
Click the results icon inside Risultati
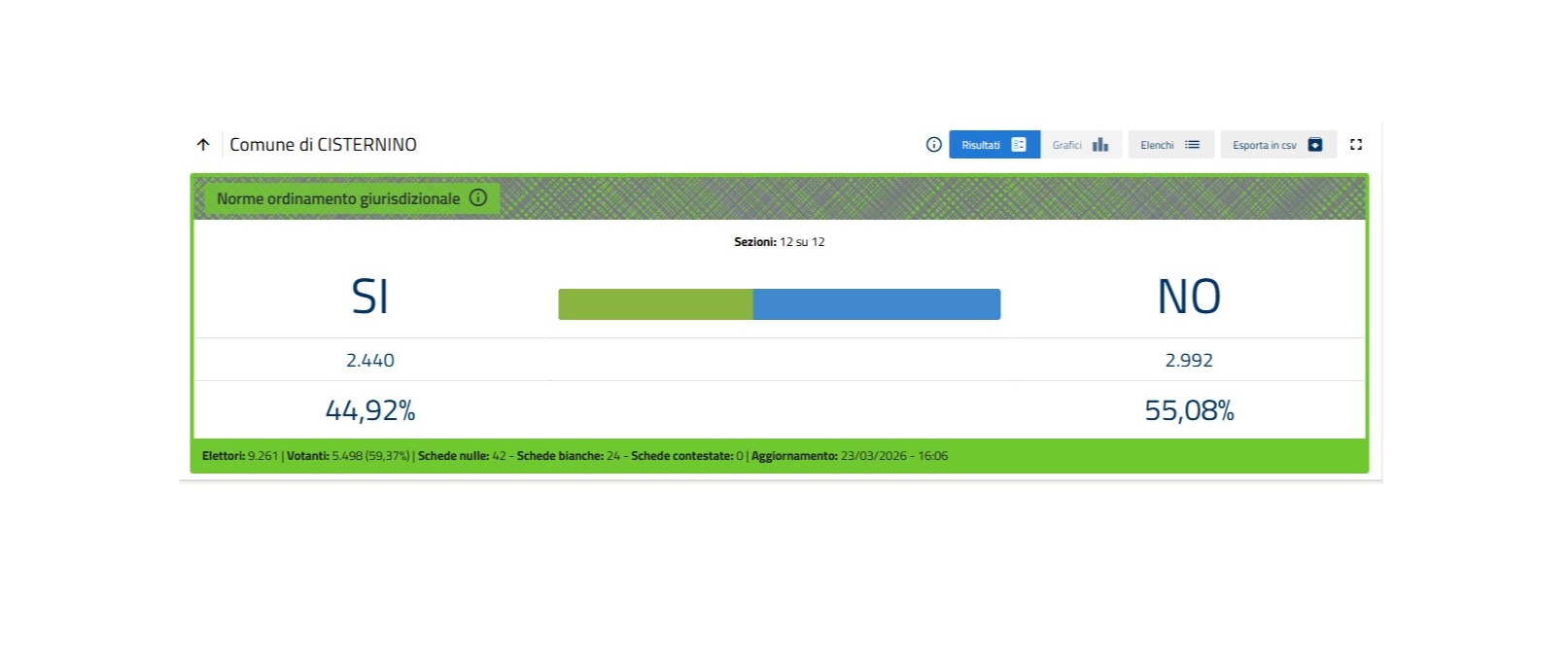[x=1018, y=145]
